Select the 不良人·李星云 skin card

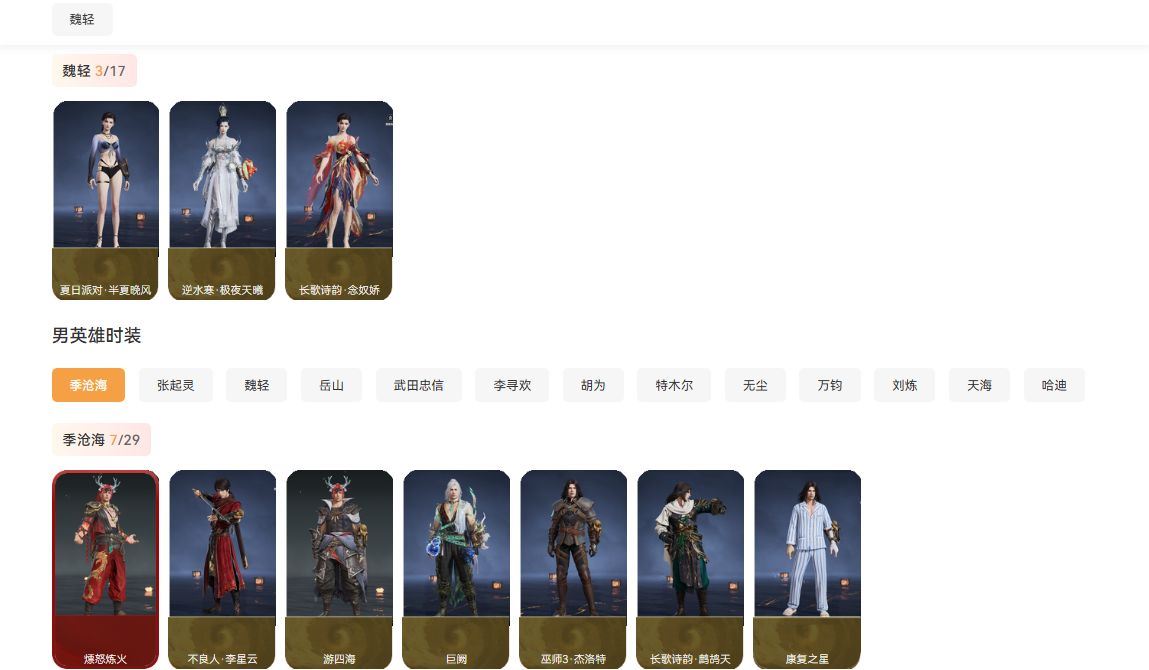pyautogui.click(x=222, y=568)
